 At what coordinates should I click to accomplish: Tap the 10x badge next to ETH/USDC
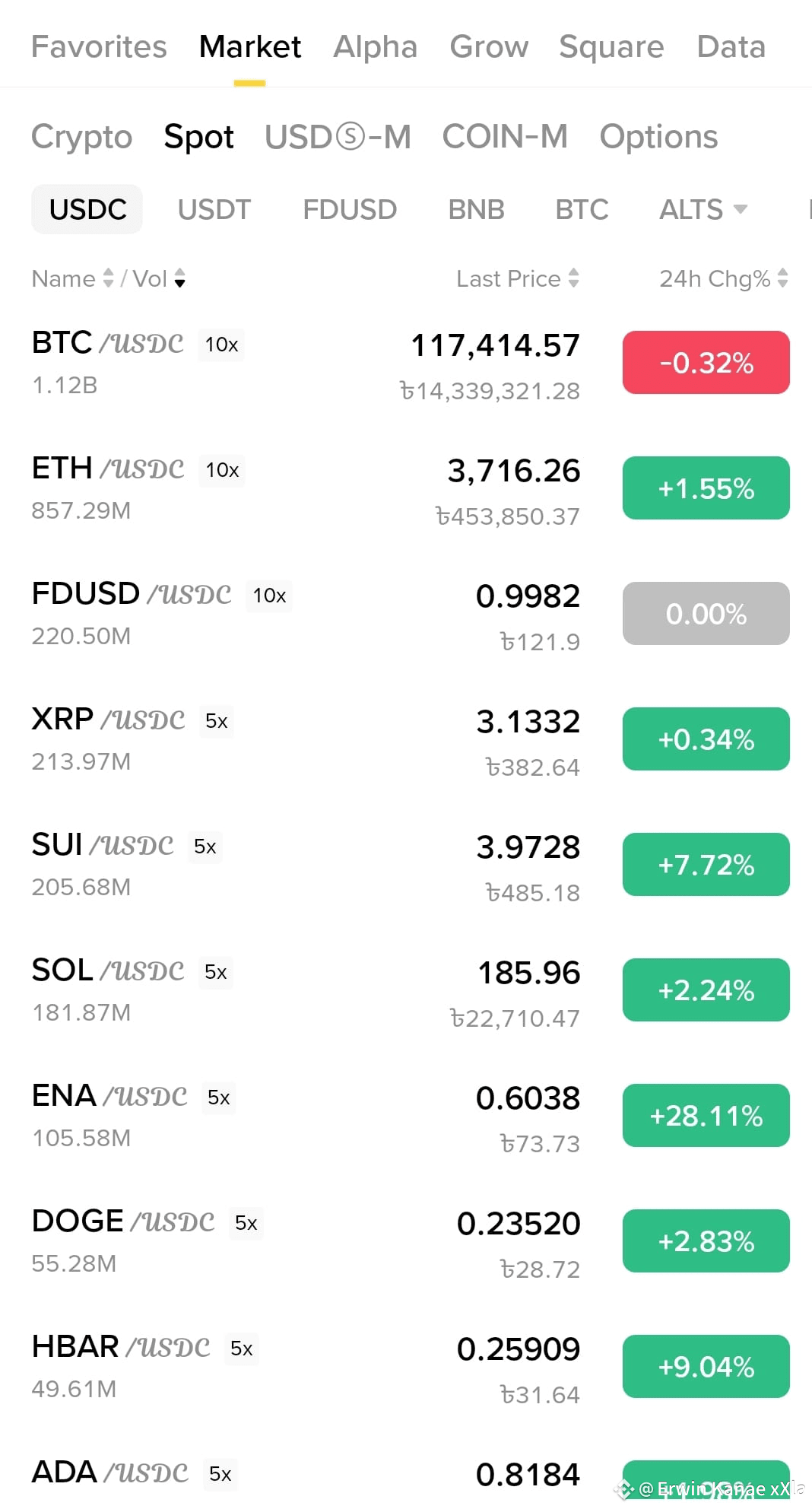click(x=222, y=470)
